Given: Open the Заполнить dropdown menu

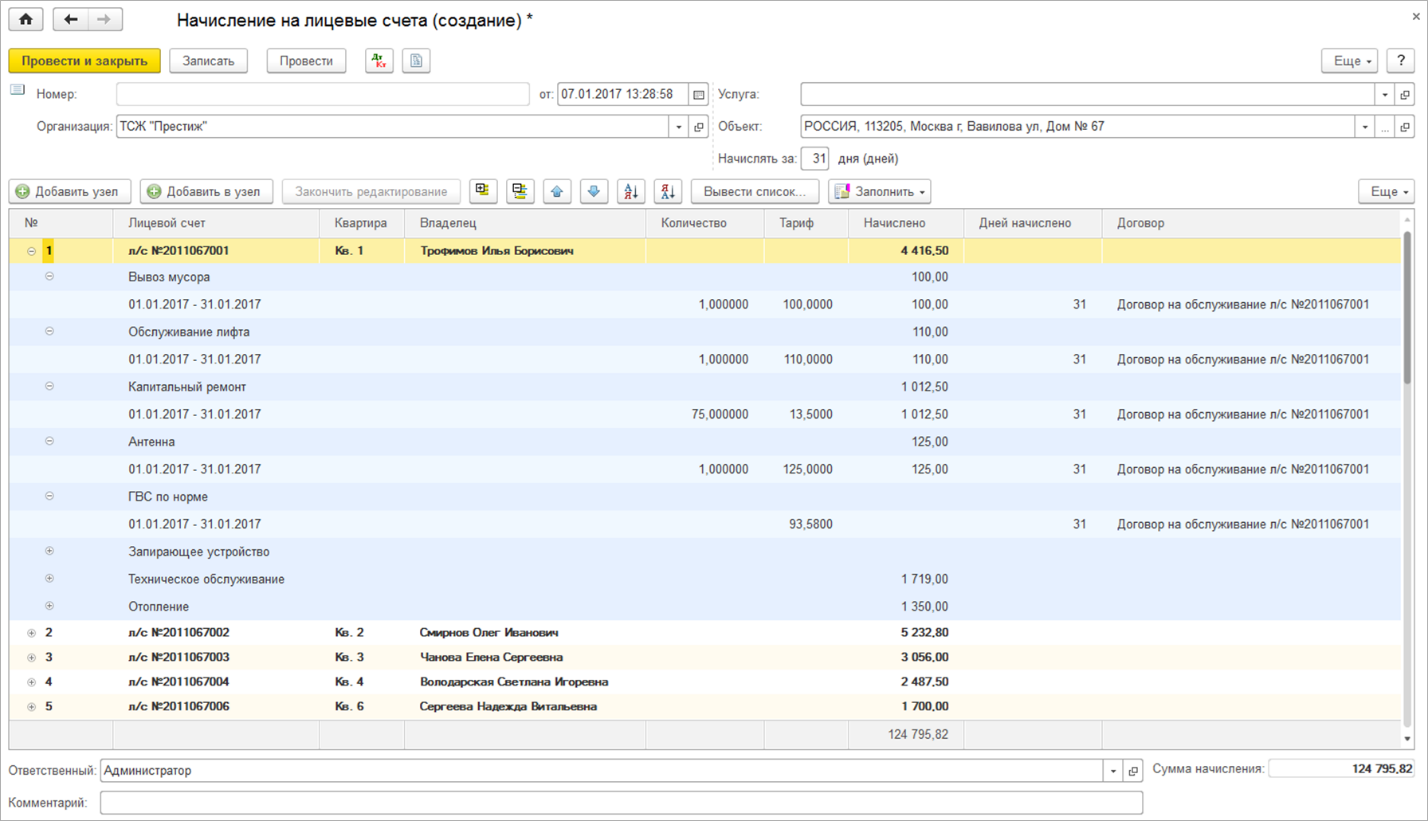Looking at the screenshot, I should pos(880,191).
